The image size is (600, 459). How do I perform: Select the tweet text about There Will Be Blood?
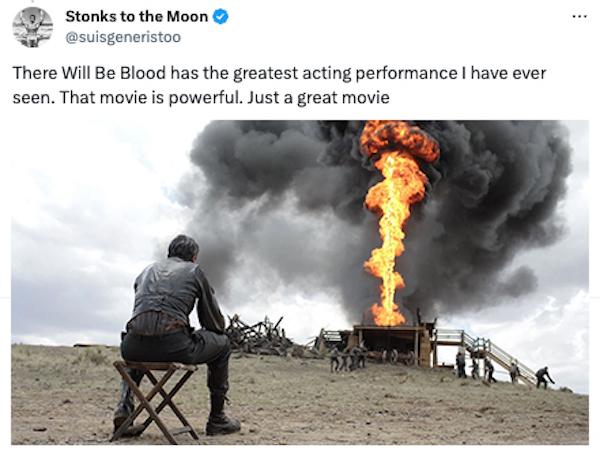click(279, 85)
